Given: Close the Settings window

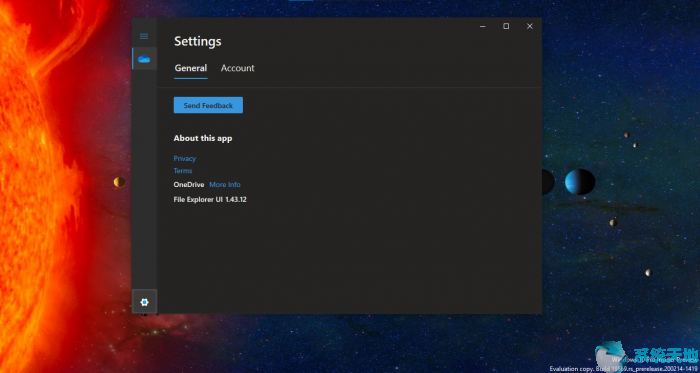Looking at the screenshot, I should 530,26.
